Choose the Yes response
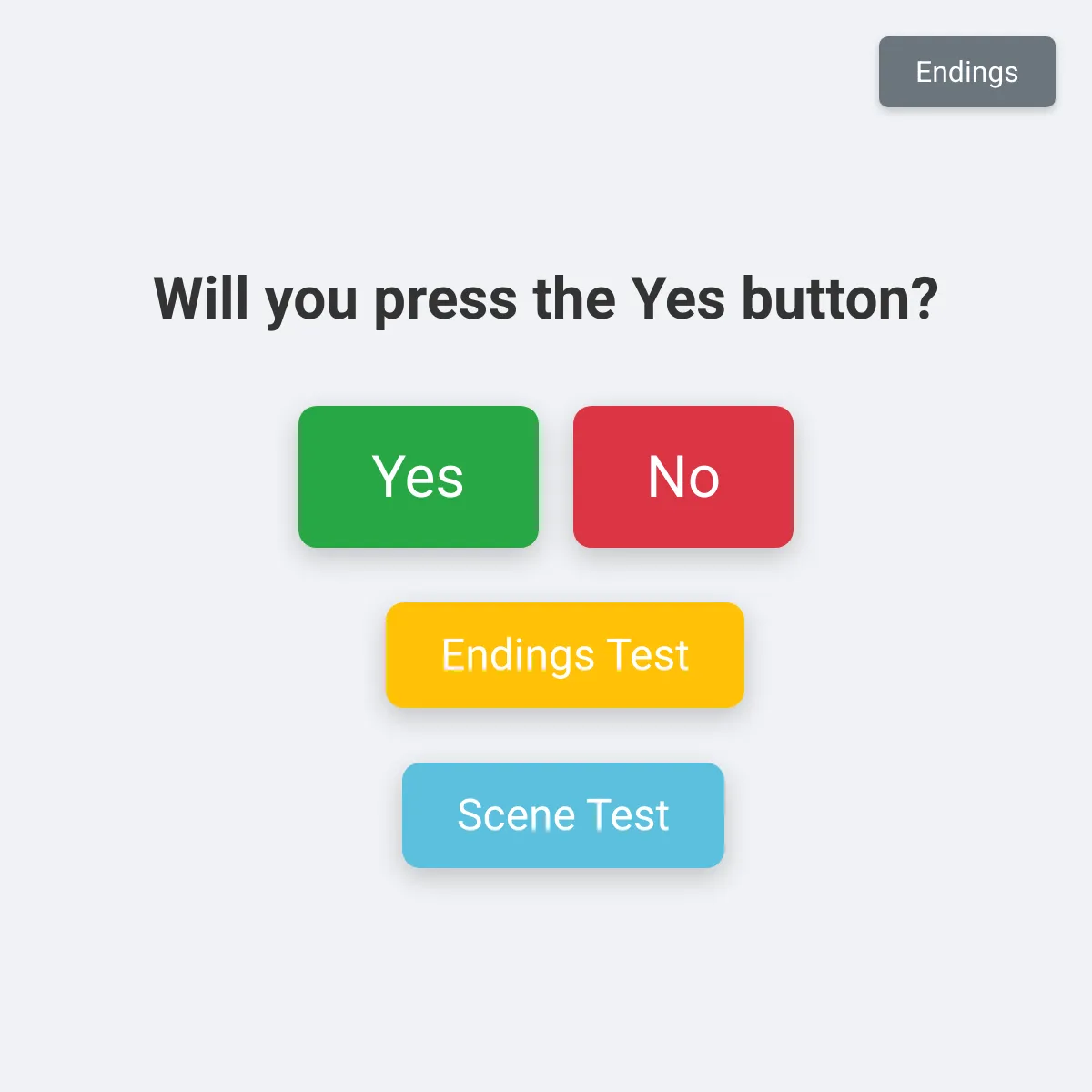The width and height of the screenshot is (1092, 1092). (419, 477)
